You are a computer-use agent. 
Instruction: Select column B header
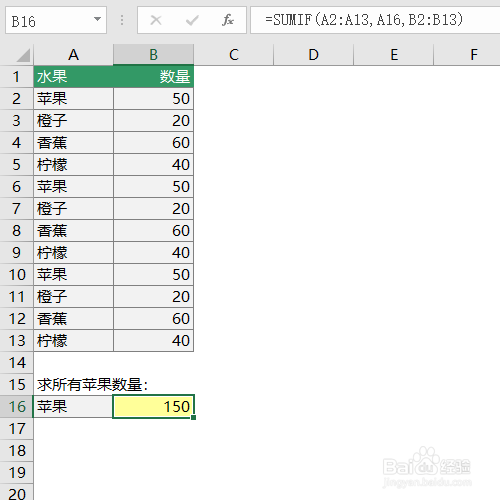(153, 55)
